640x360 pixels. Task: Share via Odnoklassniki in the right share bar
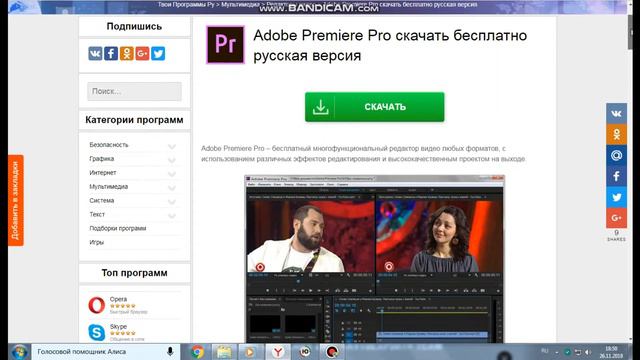coord(616,134)
